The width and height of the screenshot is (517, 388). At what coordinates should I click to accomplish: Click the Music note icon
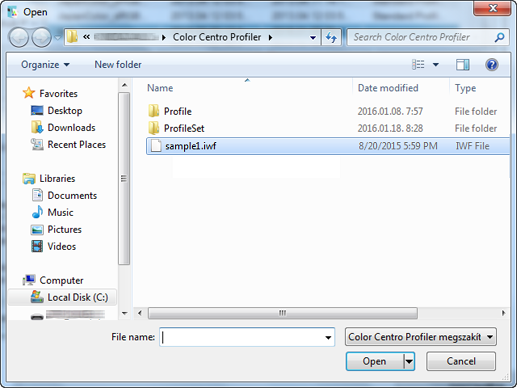click(x=37, y=212)
